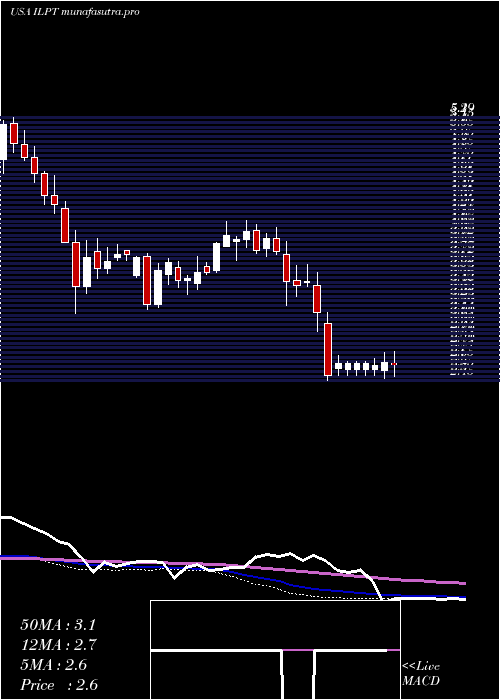Image resolution: width=500 pixels, height=700 pixels.
Task: Click the top price label on the axis
Action: click(x=463, y=107)
